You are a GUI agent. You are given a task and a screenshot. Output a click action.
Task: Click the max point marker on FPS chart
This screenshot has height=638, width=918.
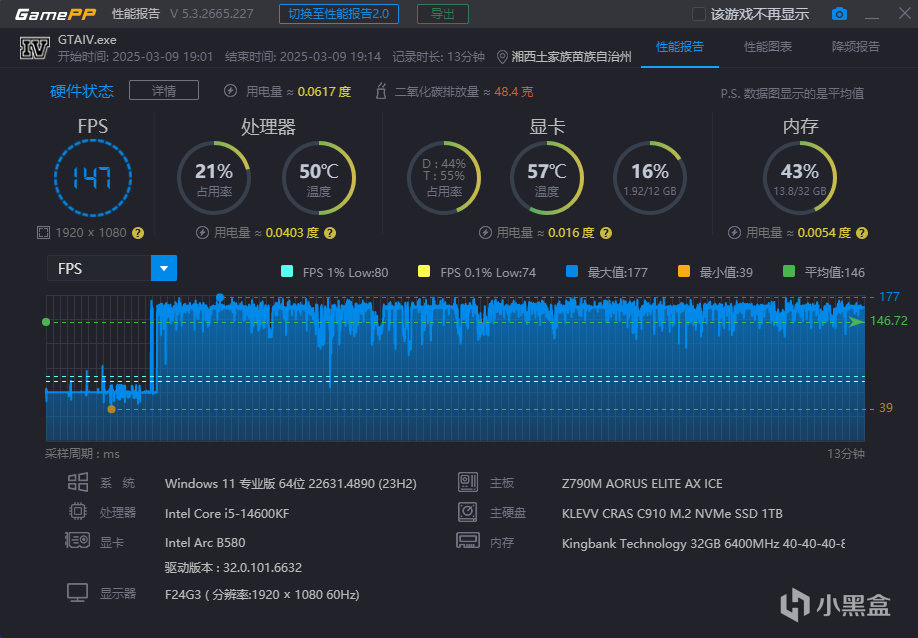pyautogui.click(x=220, y=297)
